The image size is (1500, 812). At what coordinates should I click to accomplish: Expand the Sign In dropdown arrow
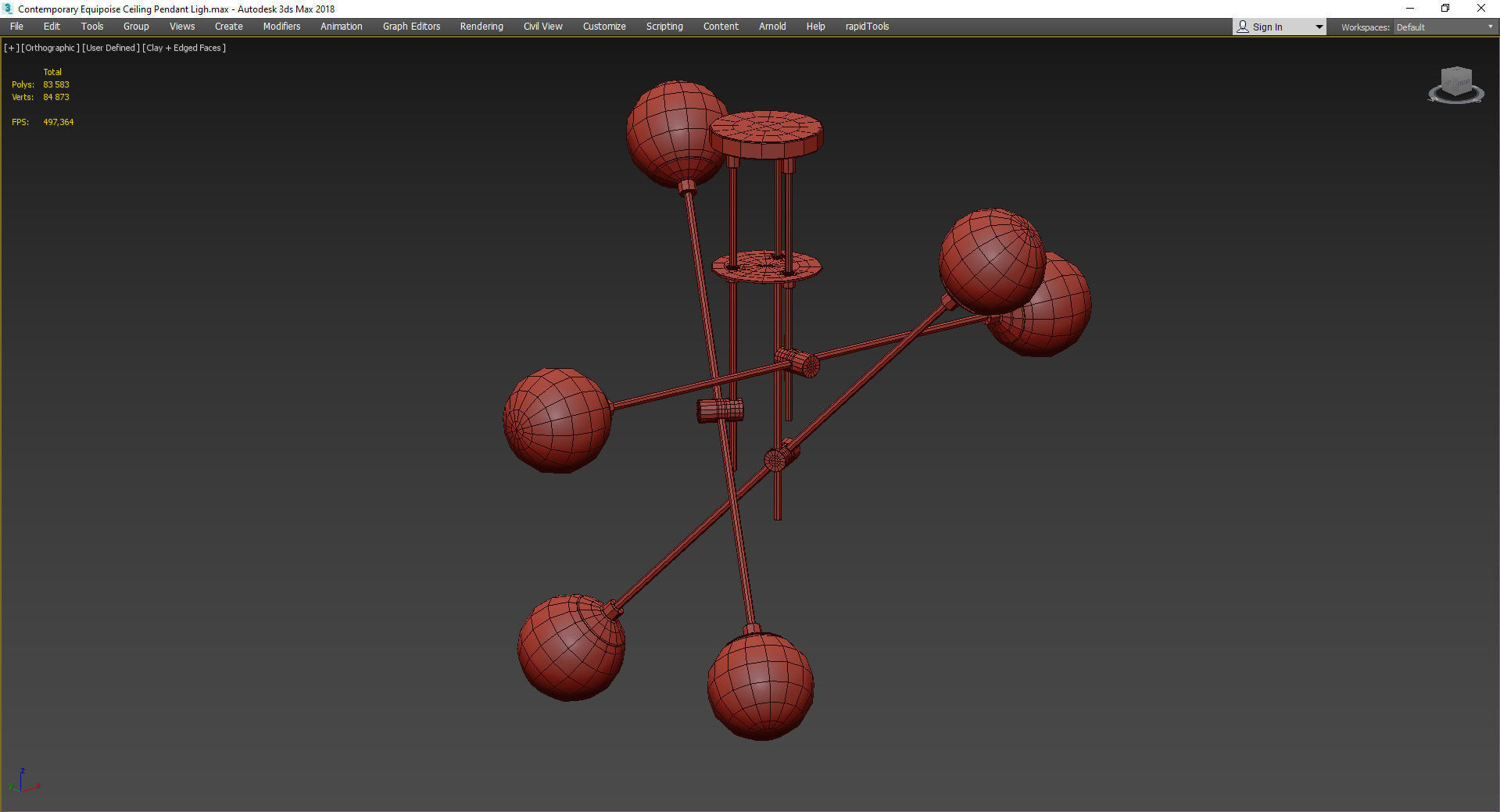(x=1319, y=27)
